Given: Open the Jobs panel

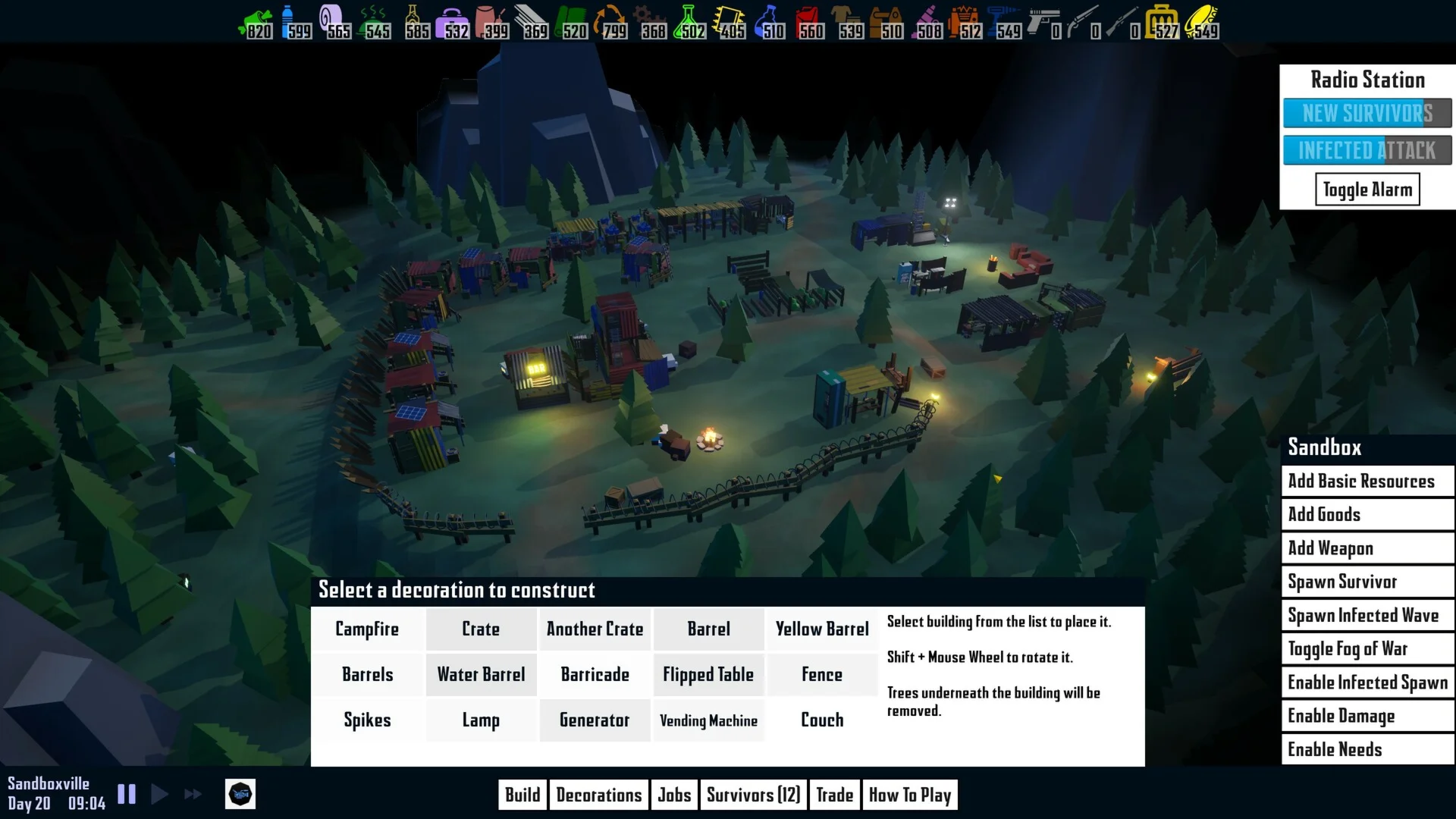Looking at the screenshot, I should pos(674,795).
